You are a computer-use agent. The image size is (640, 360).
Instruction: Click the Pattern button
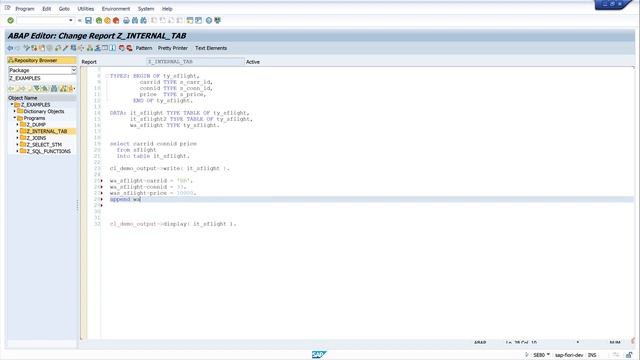[144, 48]
